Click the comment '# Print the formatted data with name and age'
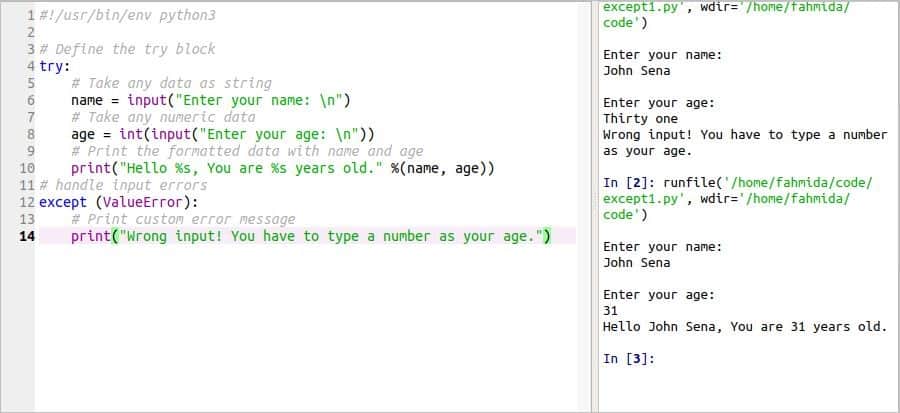The height and width of the screenshot is (413, 900). pyautogui.click(x=247, y=151)
